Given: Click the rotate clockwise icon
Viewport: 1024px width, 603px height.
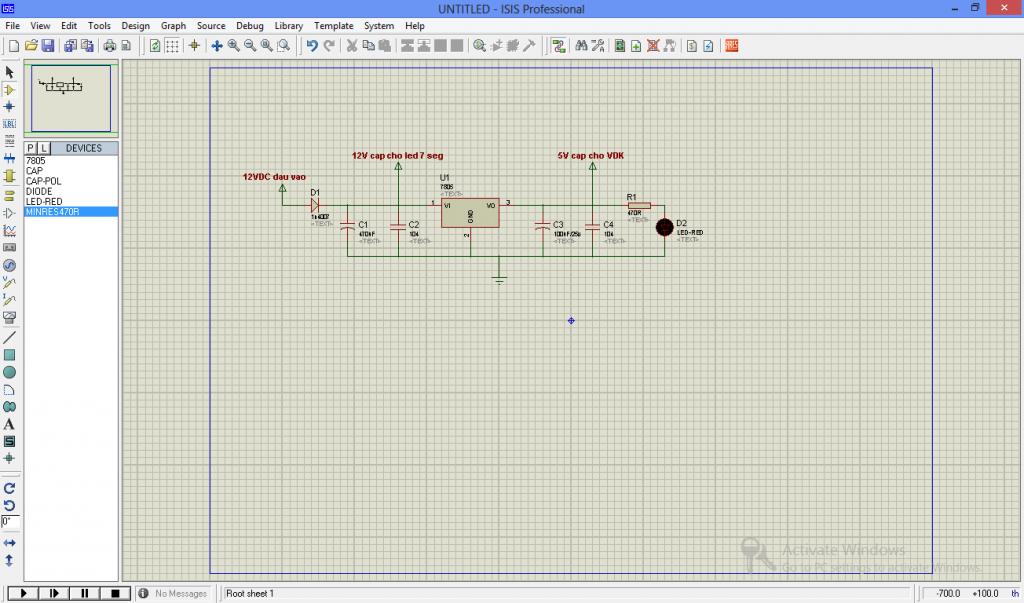Looking at the screenshot, I should [10, 488].
